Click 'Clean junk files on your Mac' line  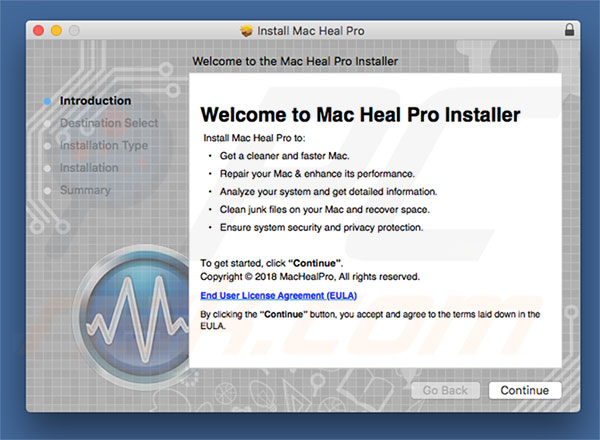pyautogui.click(x=324, y=209)
